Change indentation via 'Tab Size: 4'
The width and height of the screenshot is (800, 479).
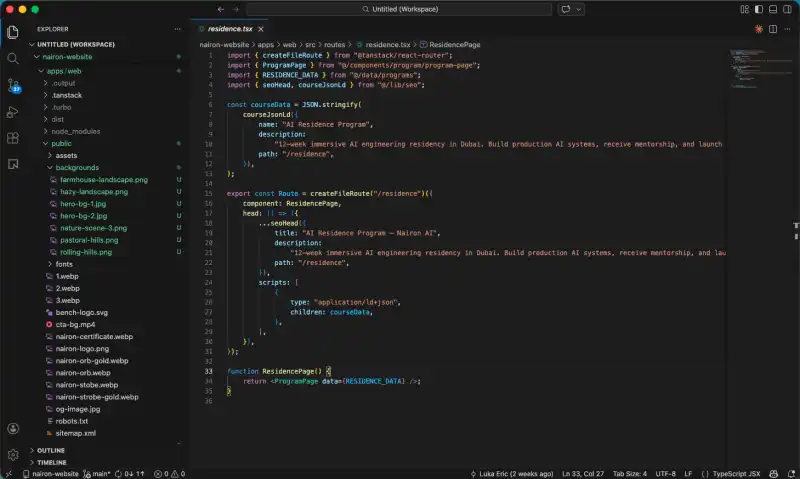tap(629, 474)
